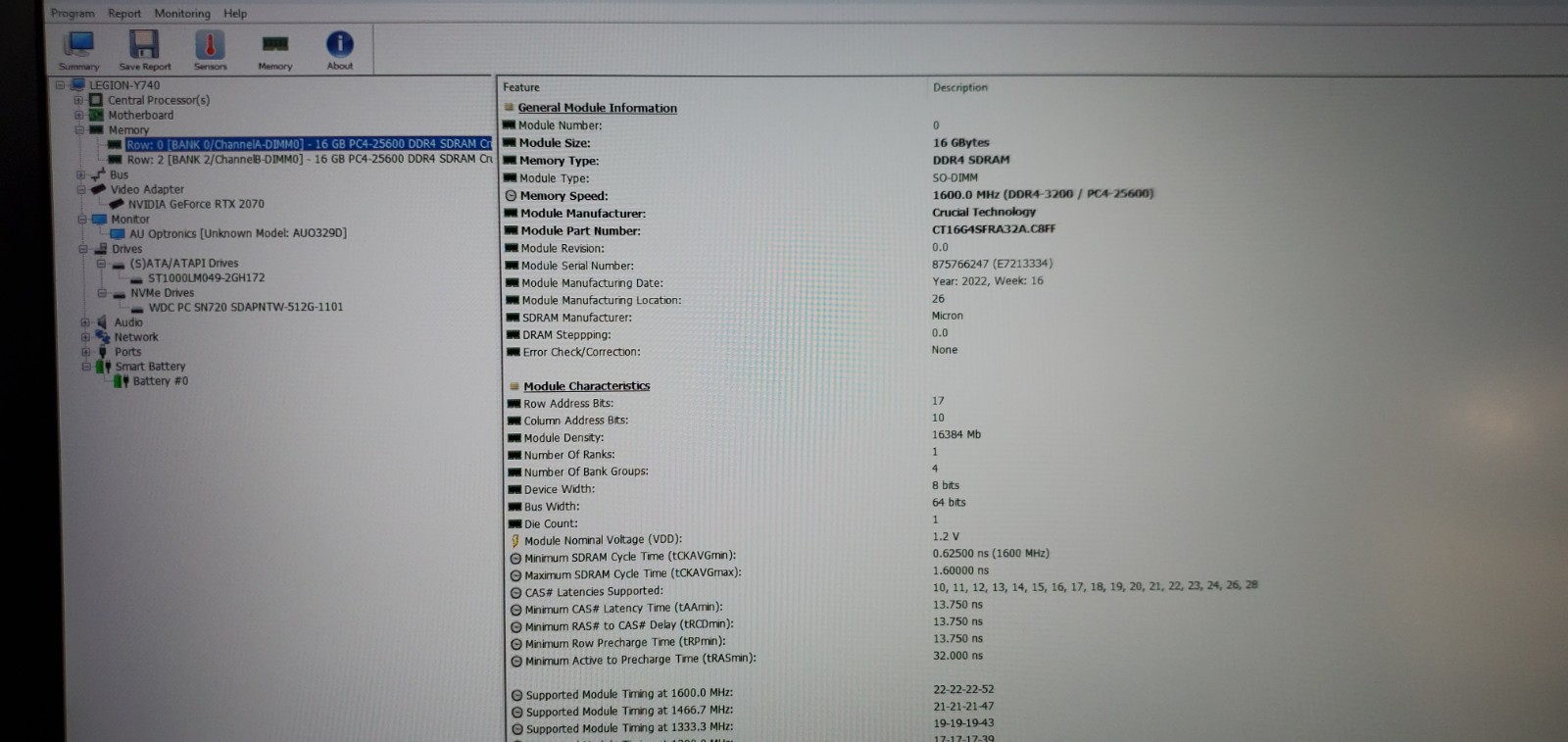The width and height of the screenshot is (1568, 742).
Task: Open the Summary toolbar icon
Action: [79, 50]
